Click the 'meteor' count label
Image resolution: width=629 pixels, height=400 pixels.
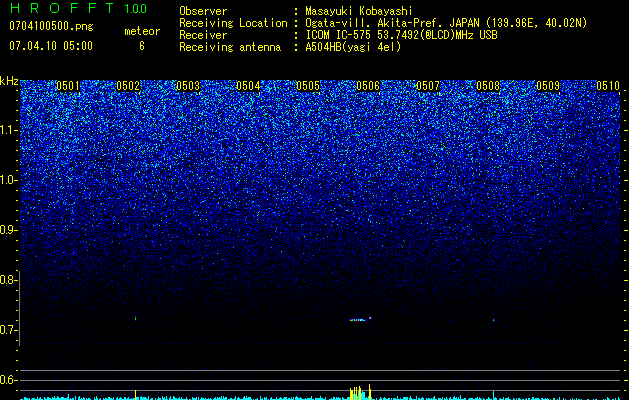tap(142, 31)
